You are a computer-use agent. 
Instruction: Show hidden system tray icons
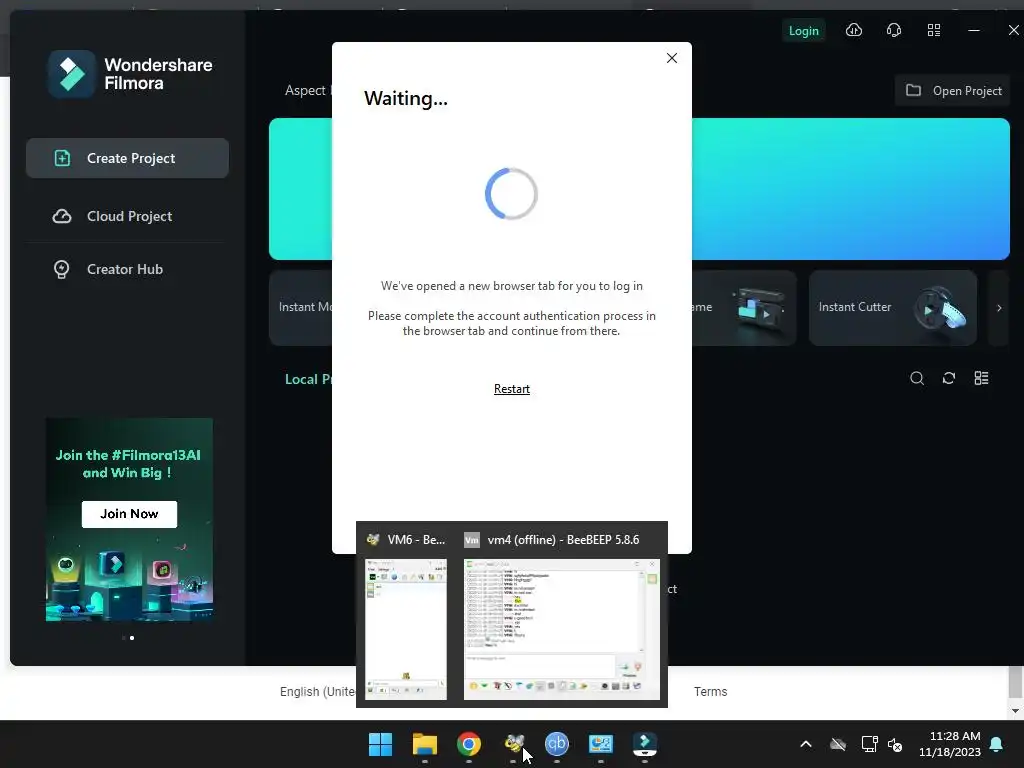[x=806, y=744]
